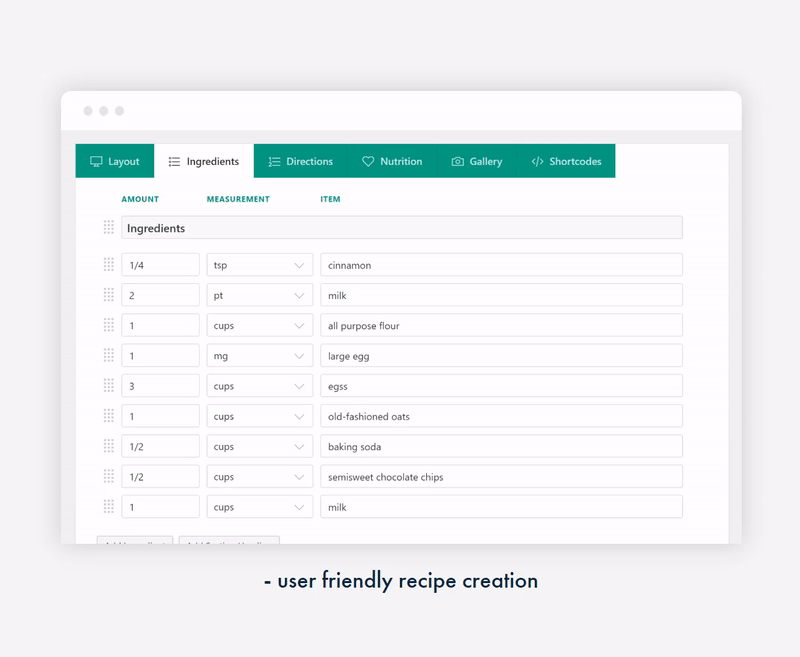This screenshot has width=800, height=657.
Task: Click the drag handle beside all purpose flour
Action: [109, 325]
